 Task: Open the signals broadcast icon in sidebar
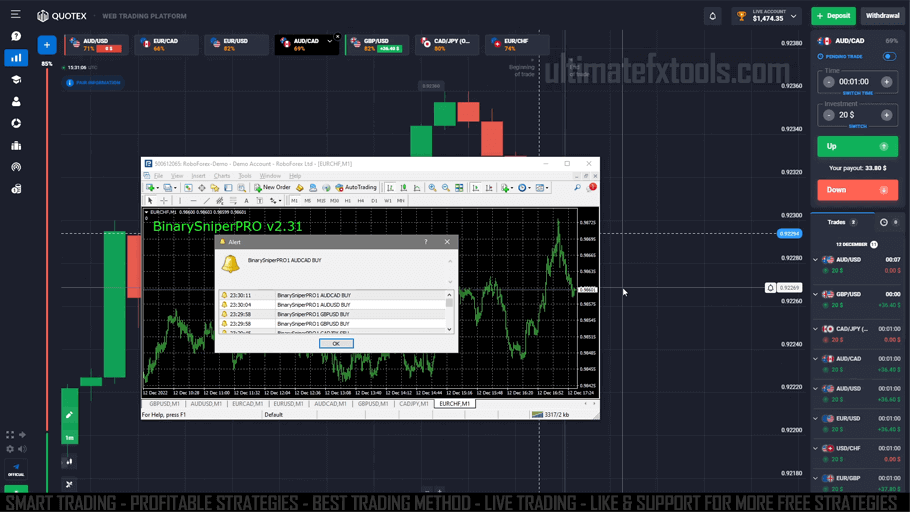click(16, 167)
